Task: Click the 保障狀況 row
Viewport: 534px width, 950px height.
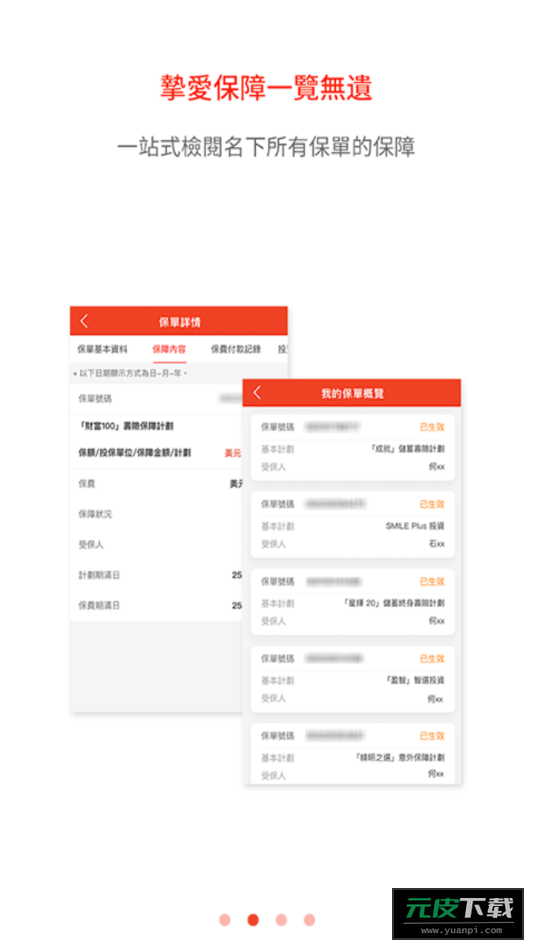Action: (x=156, y=514)
